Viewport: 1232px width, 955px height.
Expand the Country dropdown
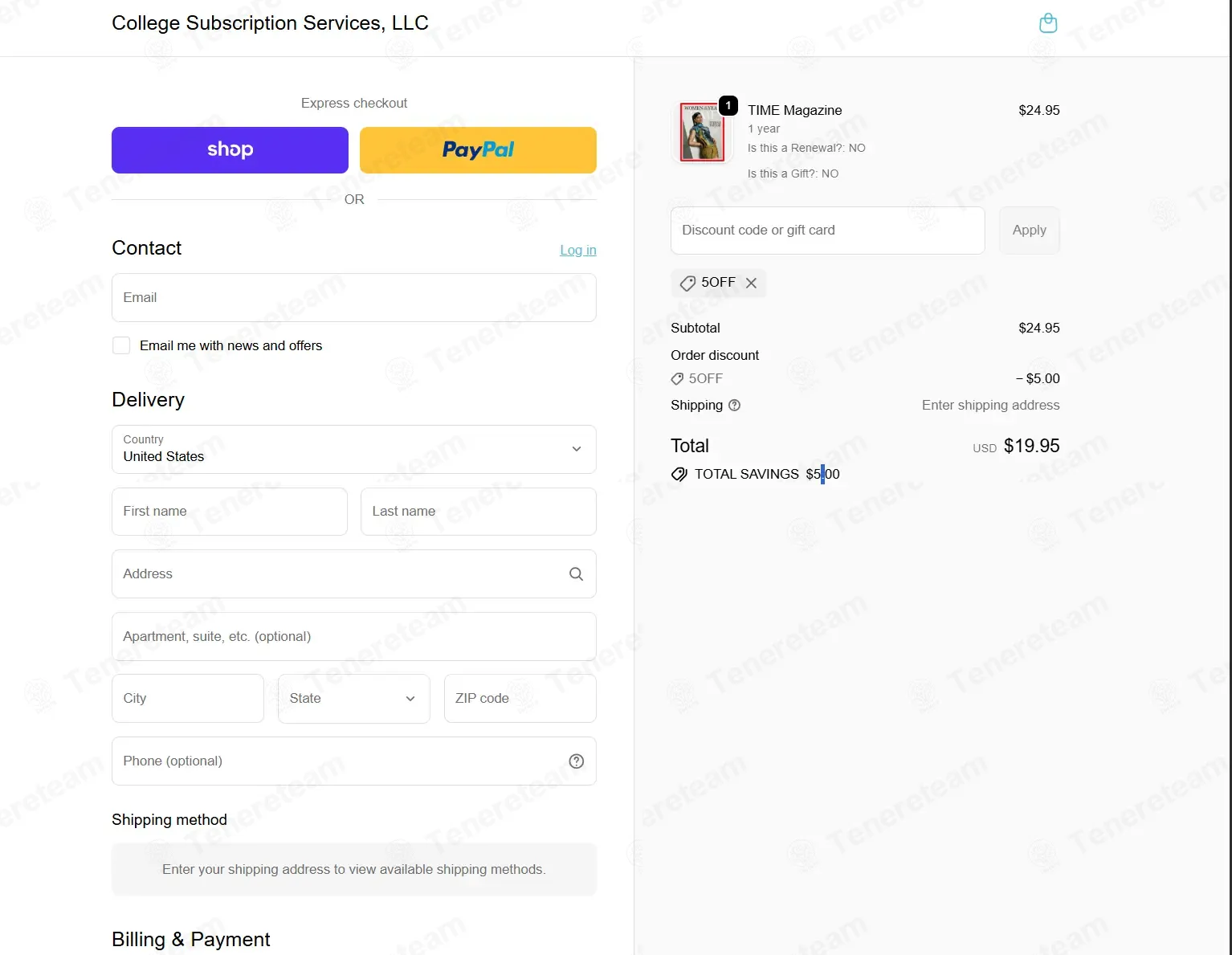pyautogui.click(x=354, y=449)
